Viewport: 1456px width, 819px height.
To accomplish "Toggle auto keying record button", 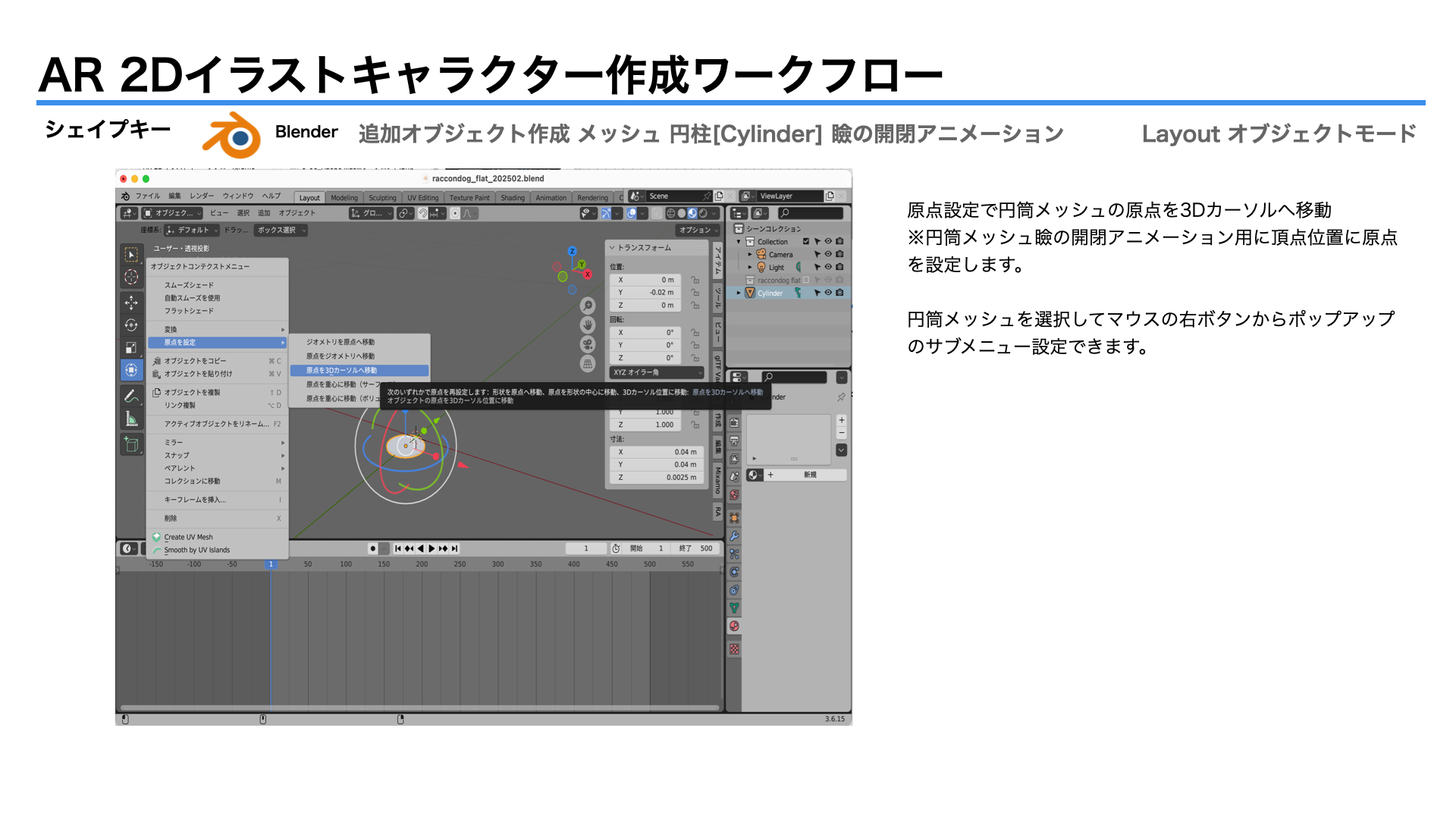I will point(372,548).
